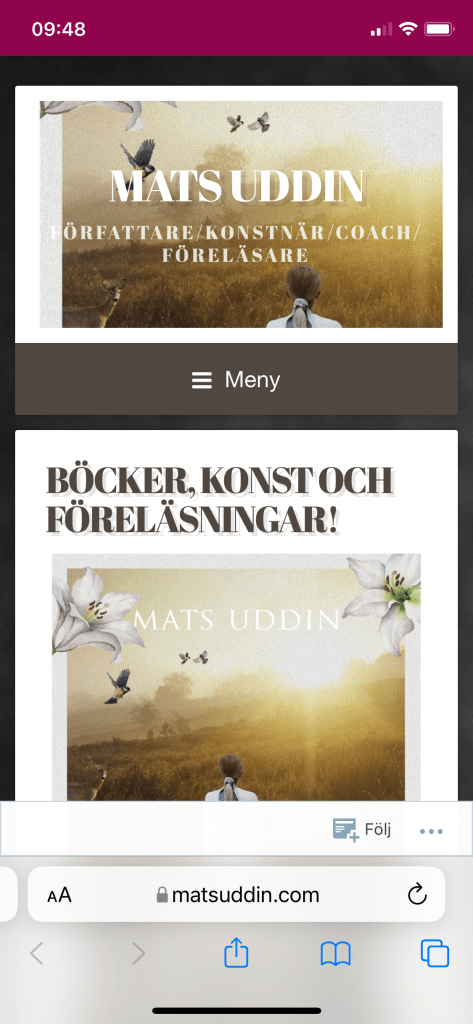Screen dimensions: 473x1024
Task: Tap heading Böcker, Konst och Föreläsningar
Action: 220,500
